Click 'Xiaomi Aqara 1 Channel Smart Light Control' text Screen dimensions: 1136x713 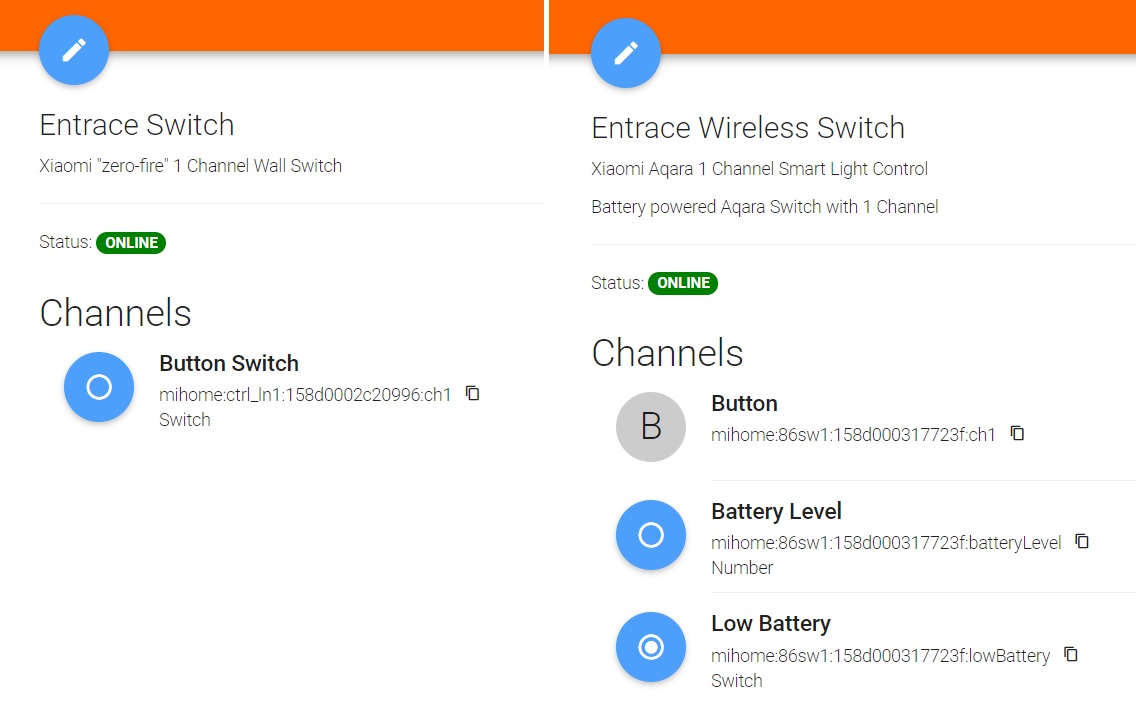pos(759,169)
